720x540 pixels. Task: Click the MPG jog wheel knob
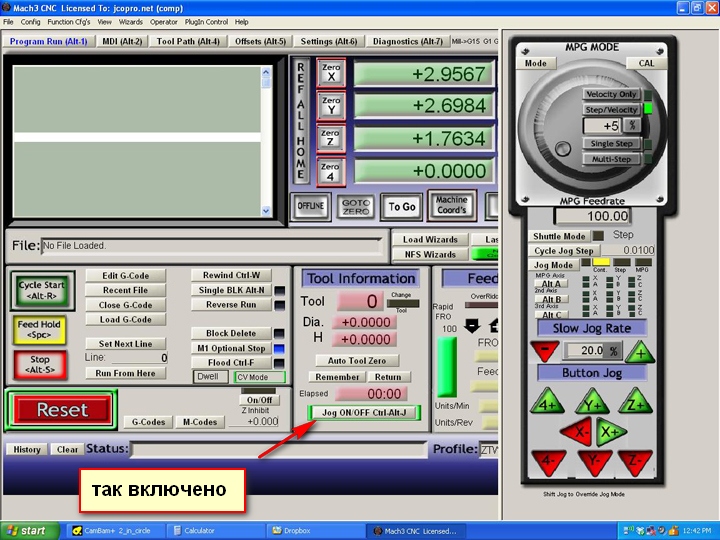coord(562,148)
